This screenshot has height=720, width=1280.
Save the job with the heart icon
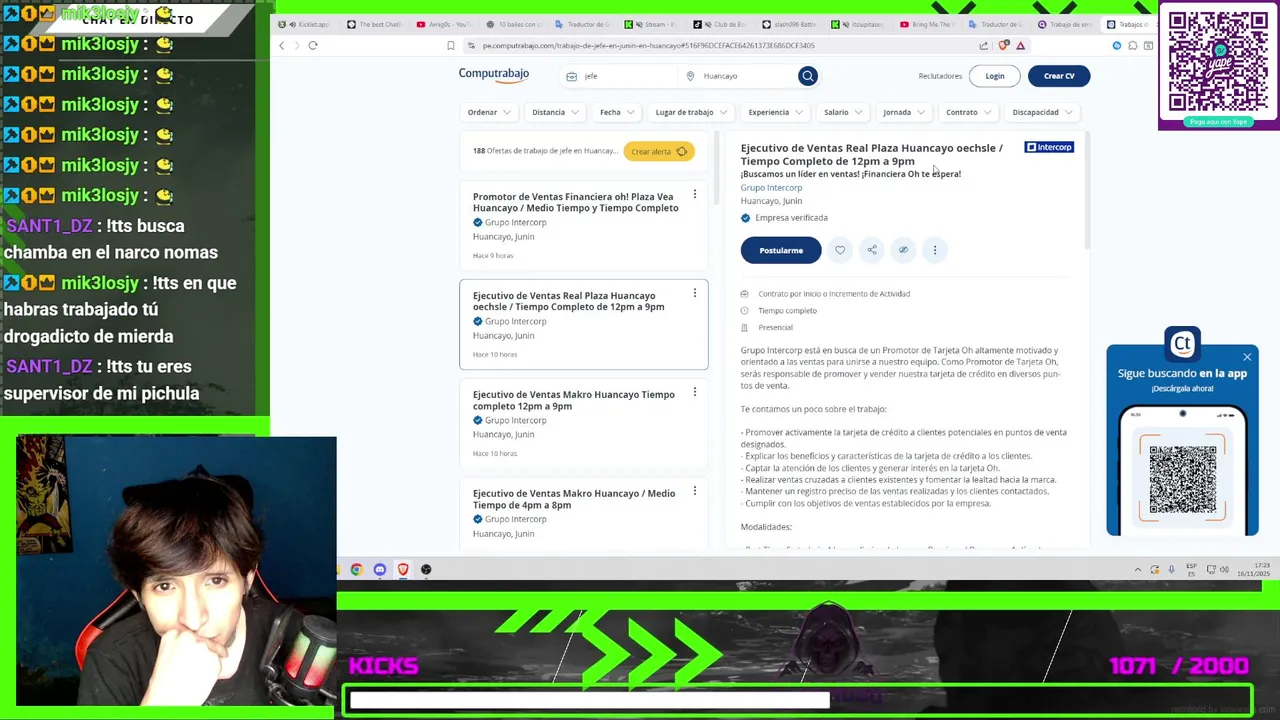840,250
